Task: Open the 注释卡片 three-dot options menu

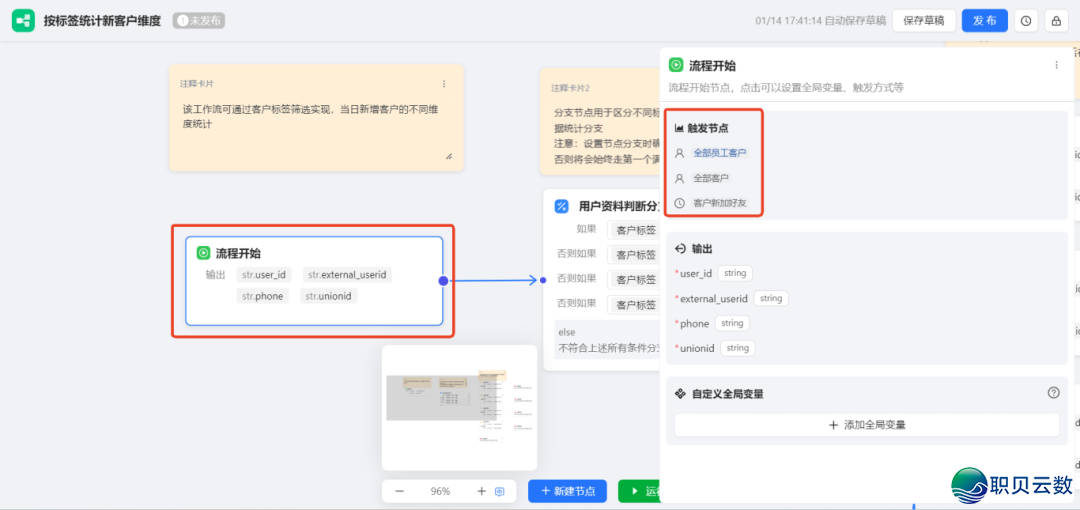Action: [x=444, y=84]
